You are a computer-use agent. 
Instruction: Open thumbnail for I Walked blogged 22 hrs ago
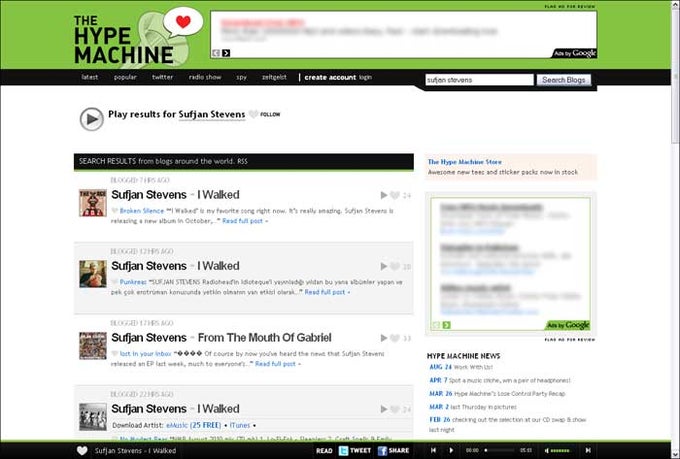pyautogui.click(x=93, y=416)
